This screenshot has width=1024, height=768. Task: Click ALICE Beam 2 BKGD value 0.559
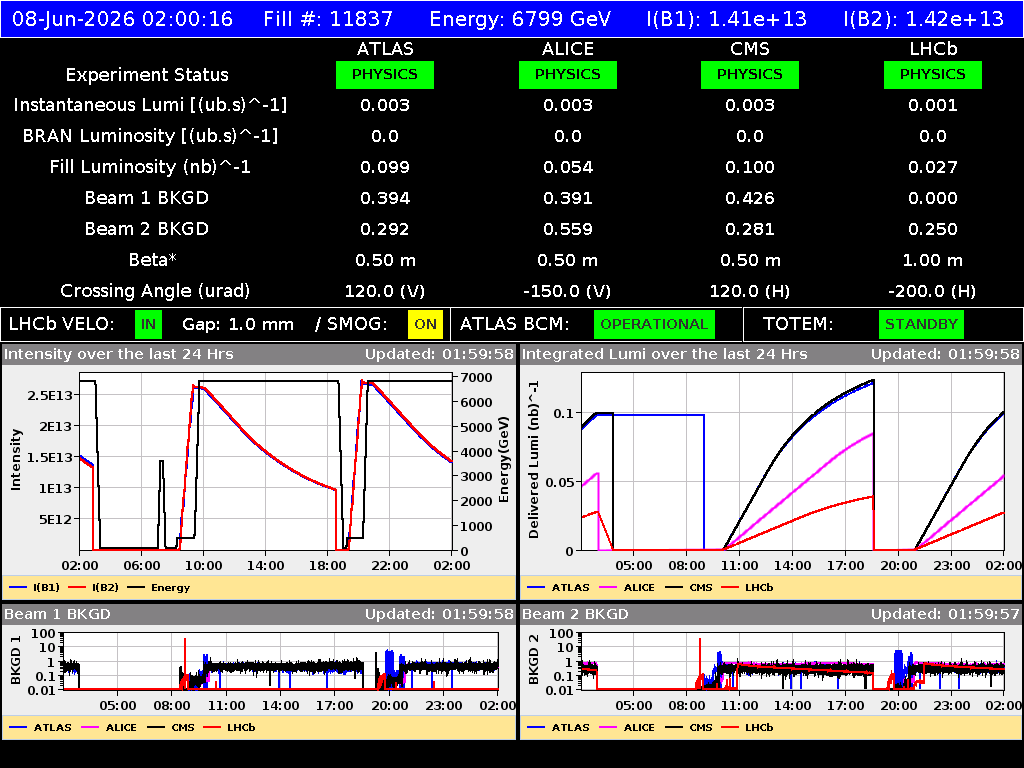(568, 229)
